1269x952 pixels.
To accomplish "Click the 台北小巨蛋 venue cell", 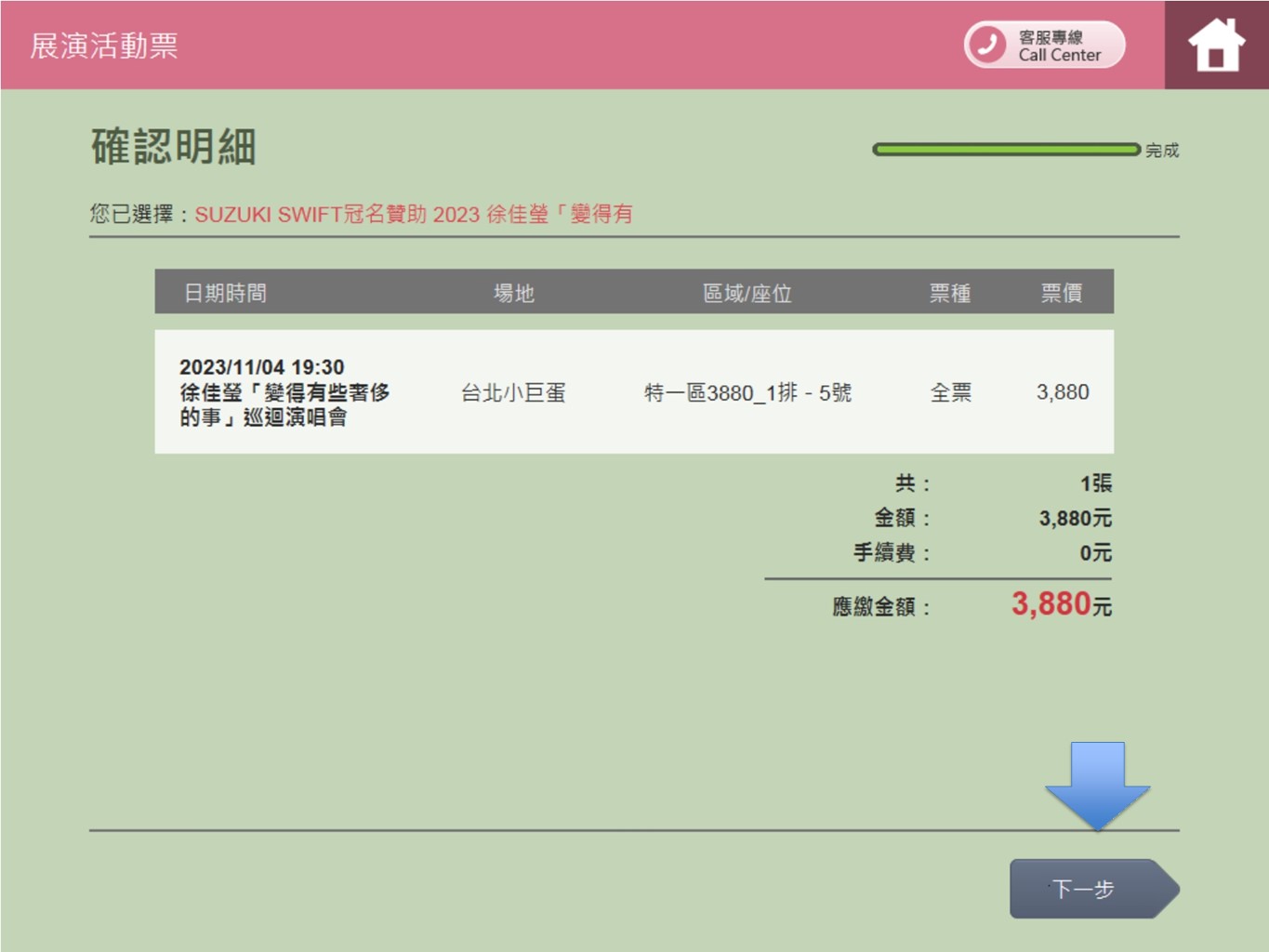I will [x=513, y=393].
